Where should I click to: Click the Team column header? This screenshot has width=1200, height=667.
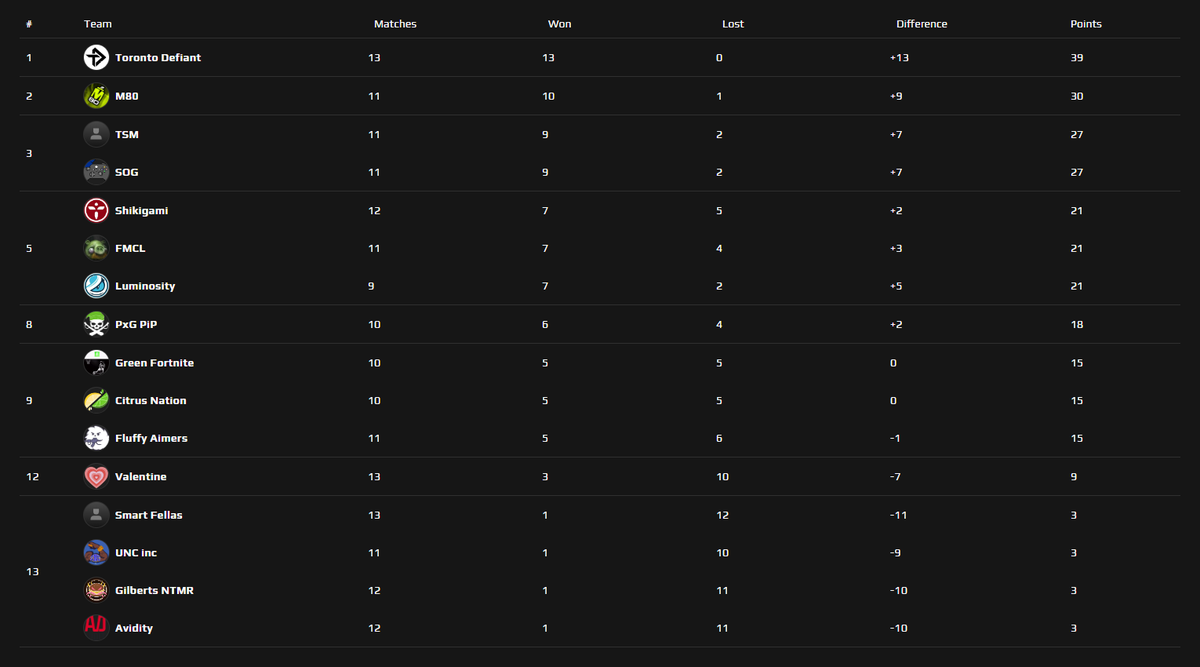(98, 24)
